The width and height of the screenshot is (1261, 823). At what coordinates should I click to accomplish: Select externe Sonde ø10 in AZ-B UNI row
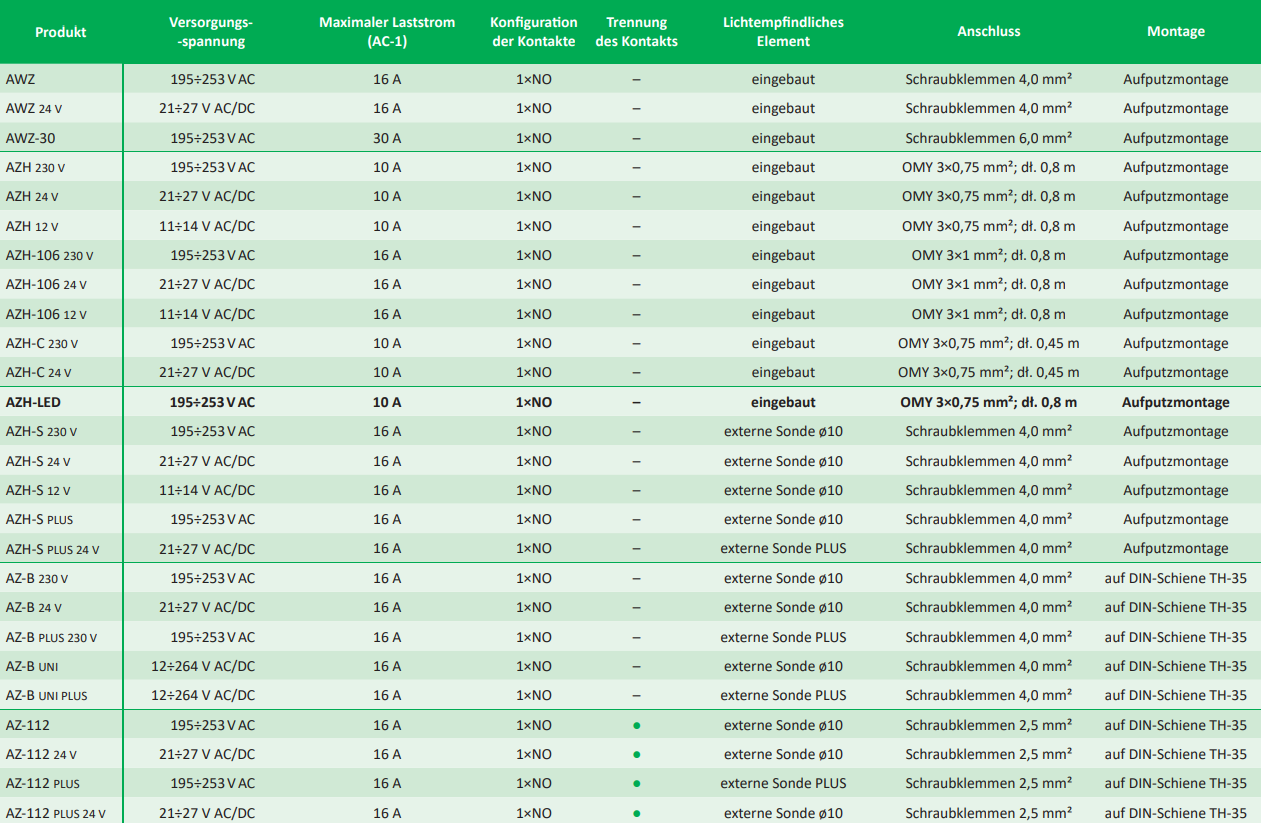[x=783, y=666]
